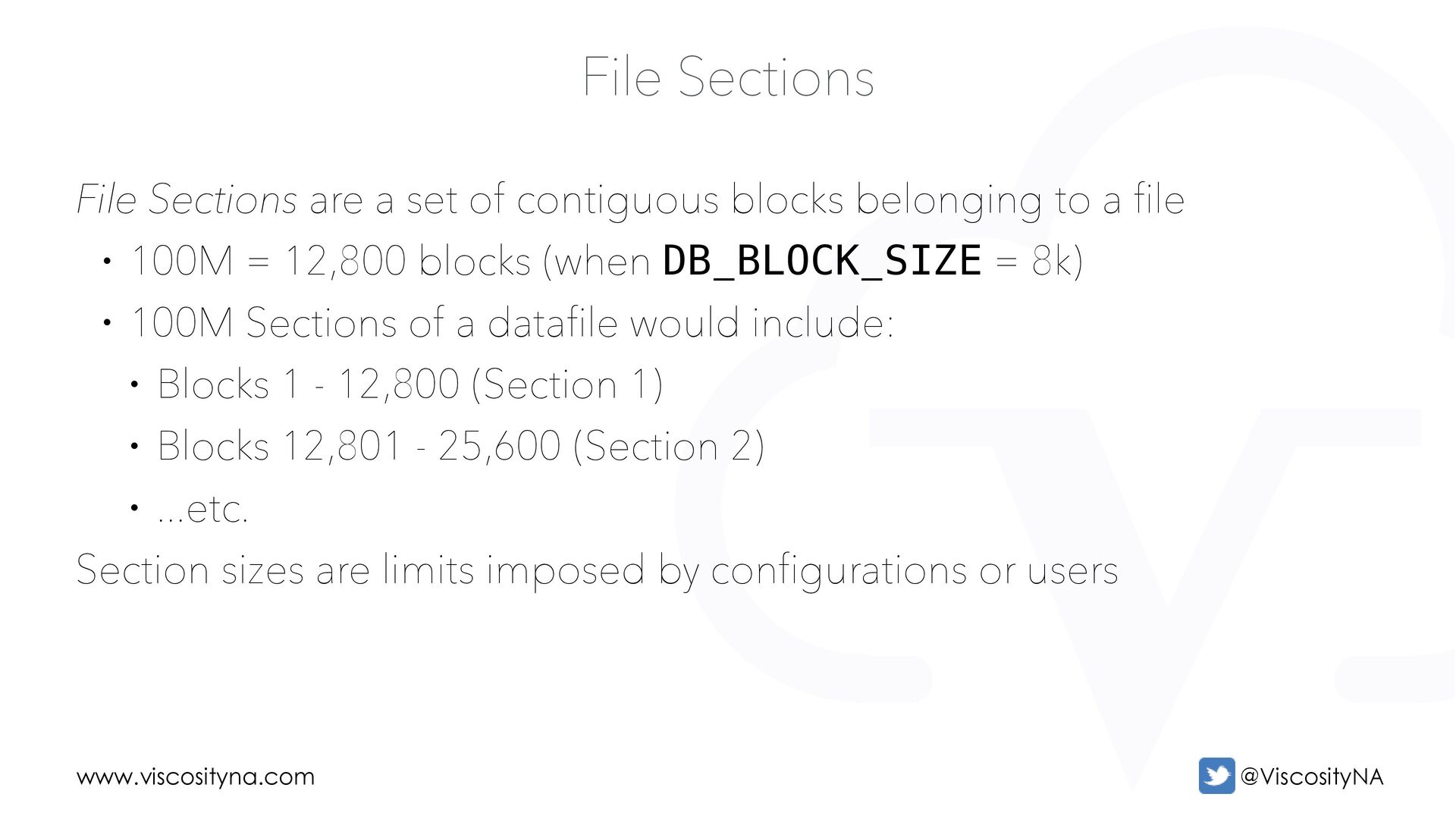
Task: Click the Section sizes are limits sentence
Action: coord(598,570)
